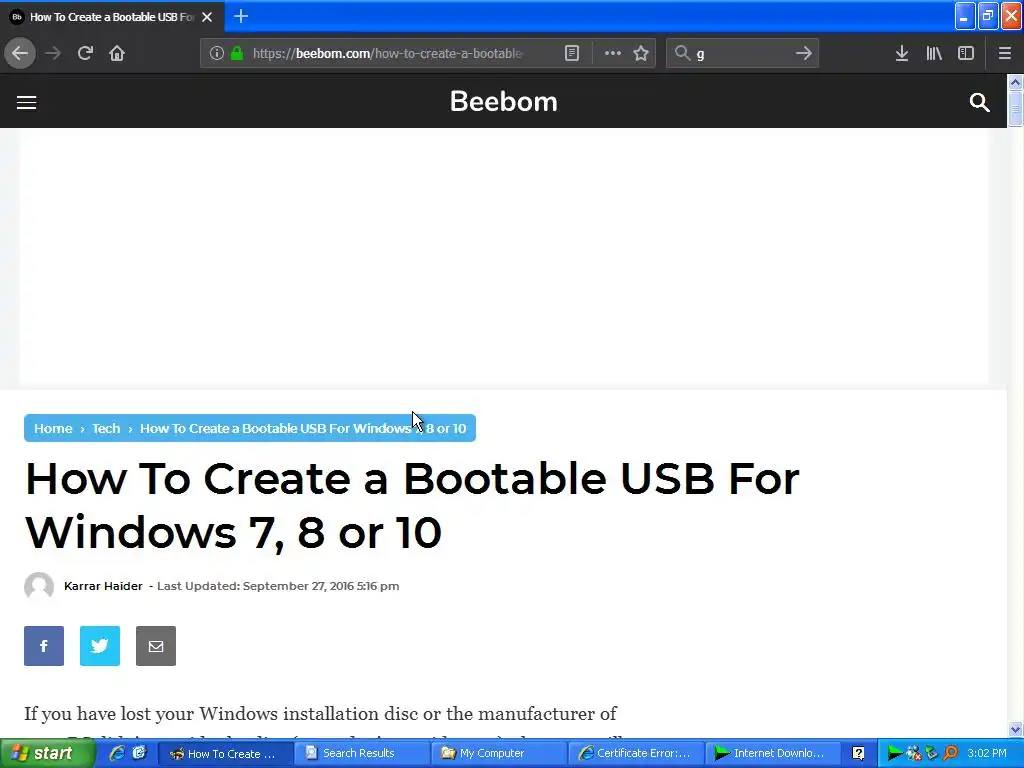Open Beebom site search magnifier
Screen dimensions: 1024x768
pos(979,102)
